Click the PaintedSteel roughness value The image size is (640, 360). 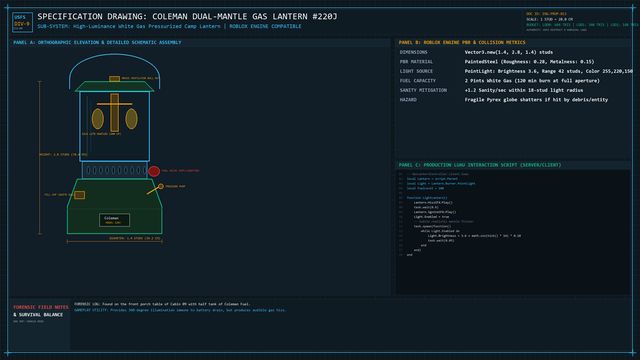point(529,62)
